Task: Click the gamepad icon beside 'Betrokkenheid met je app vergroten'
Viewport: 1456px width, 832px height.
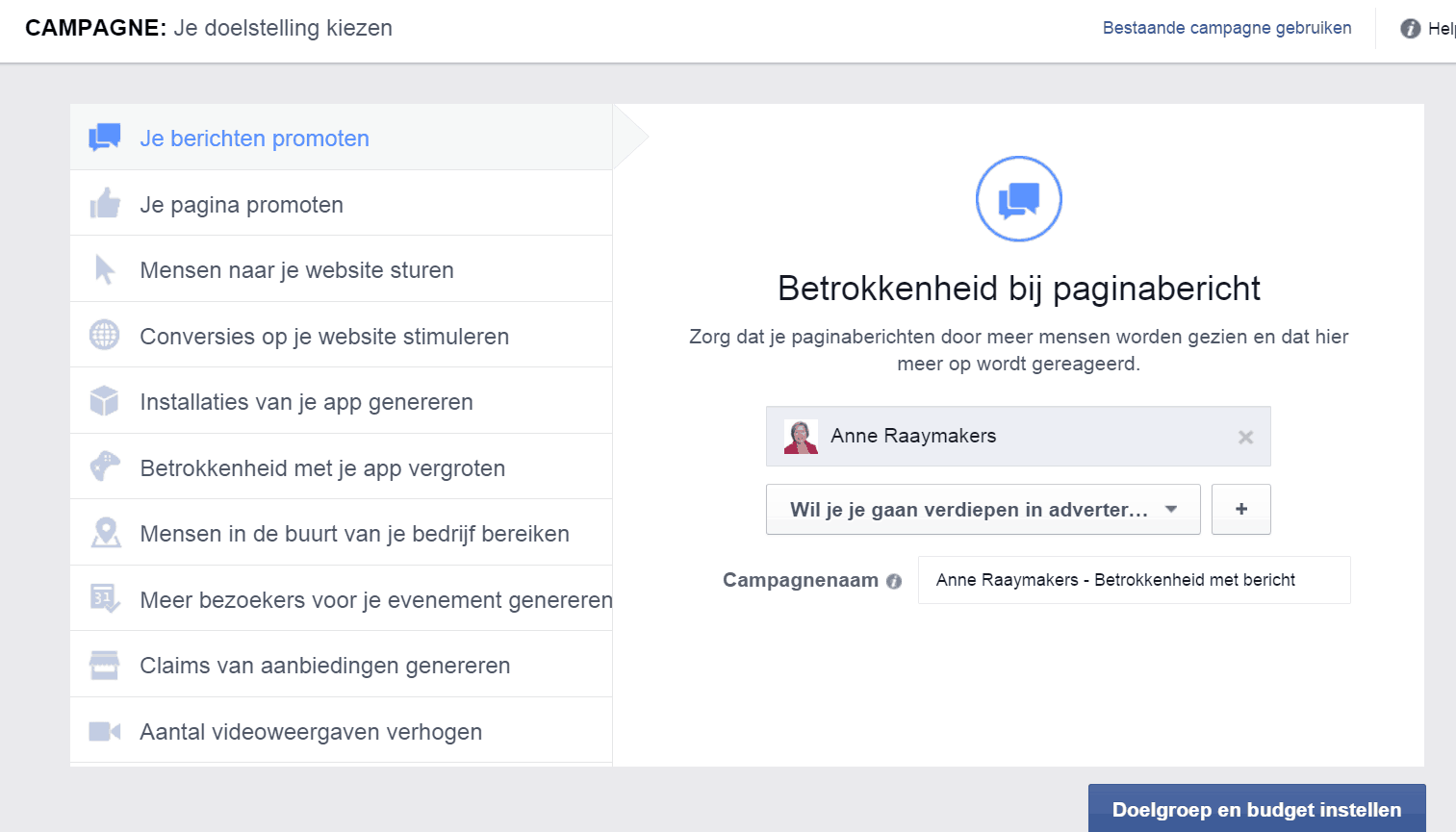Action: pyautogui.click(x=105, y=466)
